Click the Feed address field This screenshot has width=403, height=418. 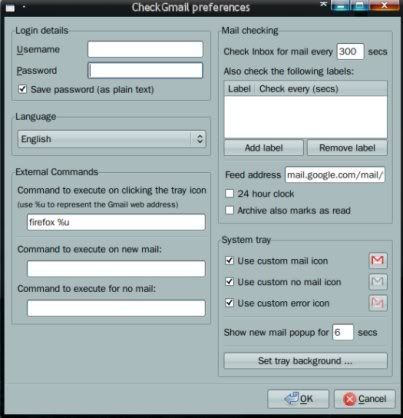point(335,175)
